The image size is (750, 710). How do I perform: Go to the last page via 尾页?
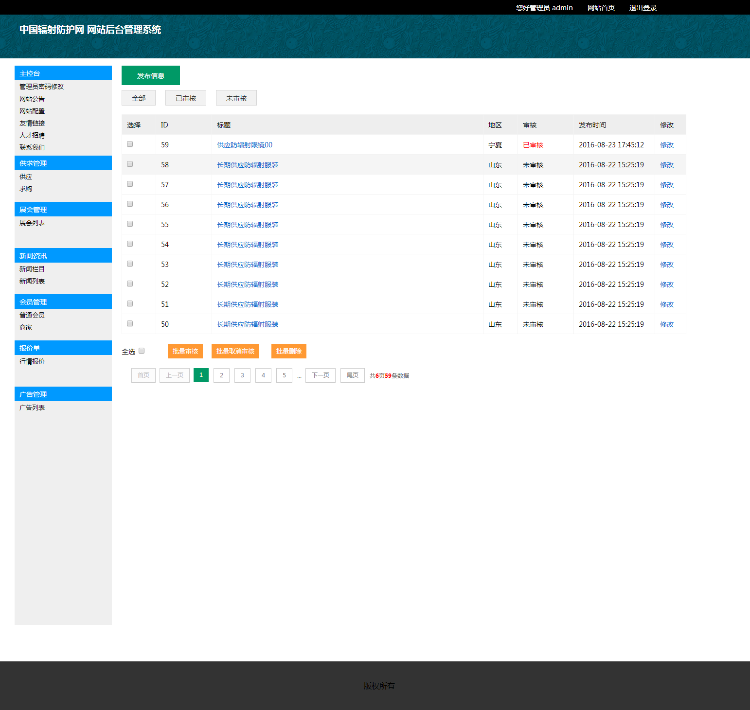pos(352,375)
